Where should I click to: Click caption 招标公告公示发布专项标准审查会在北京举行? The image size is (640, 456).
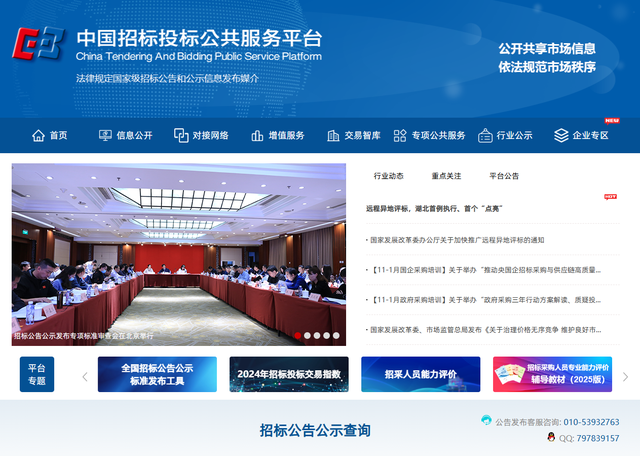[x=84, y=336]
